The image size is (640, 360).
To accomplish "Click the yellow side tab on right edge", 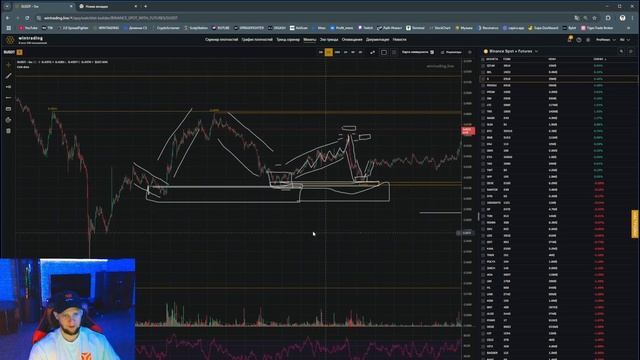I will [x=635, y=224].
